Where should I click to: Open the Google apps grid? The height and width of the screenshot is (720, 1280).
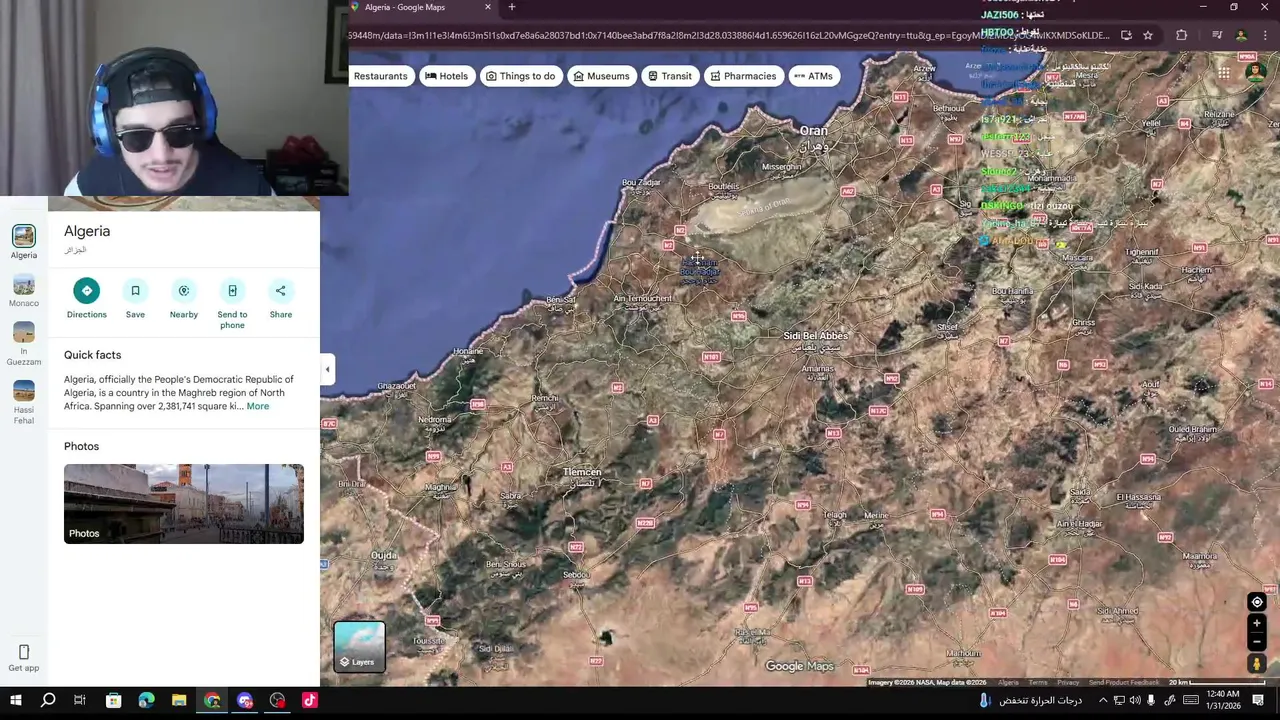click(x=1224, y=73)
